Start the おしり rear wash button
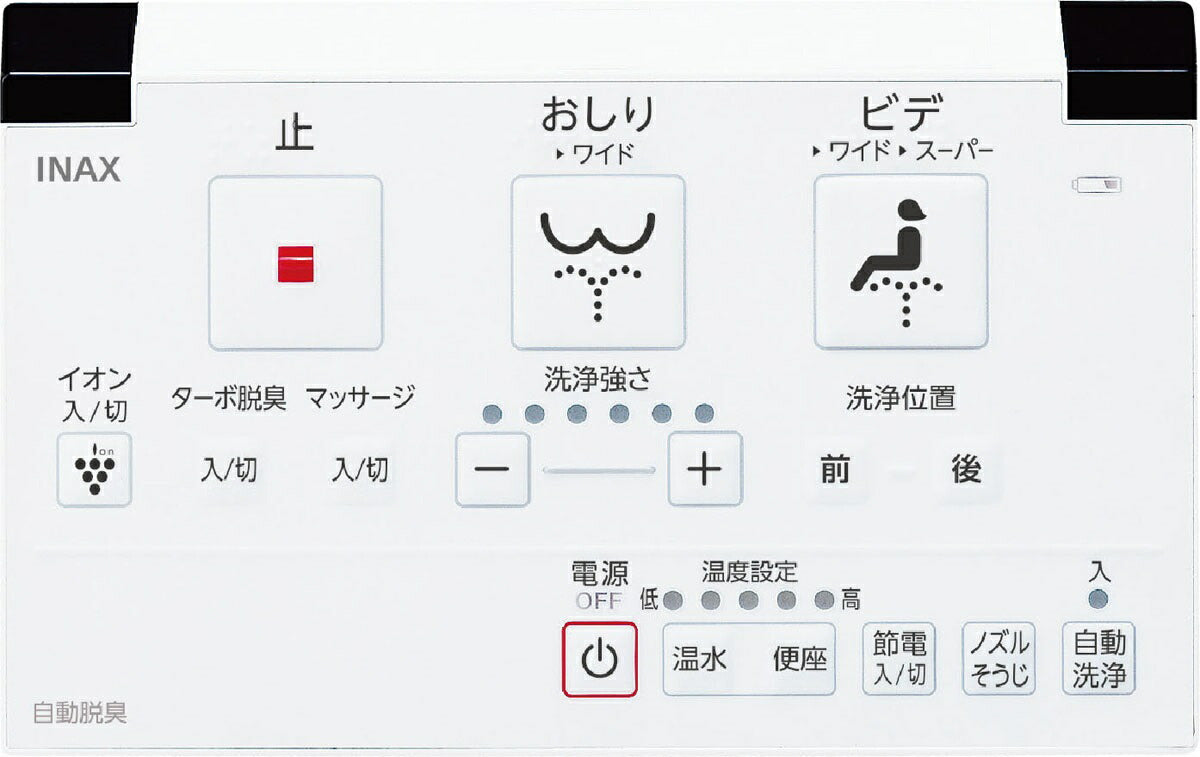This screenshot has height=757, width=1200. 598,262
